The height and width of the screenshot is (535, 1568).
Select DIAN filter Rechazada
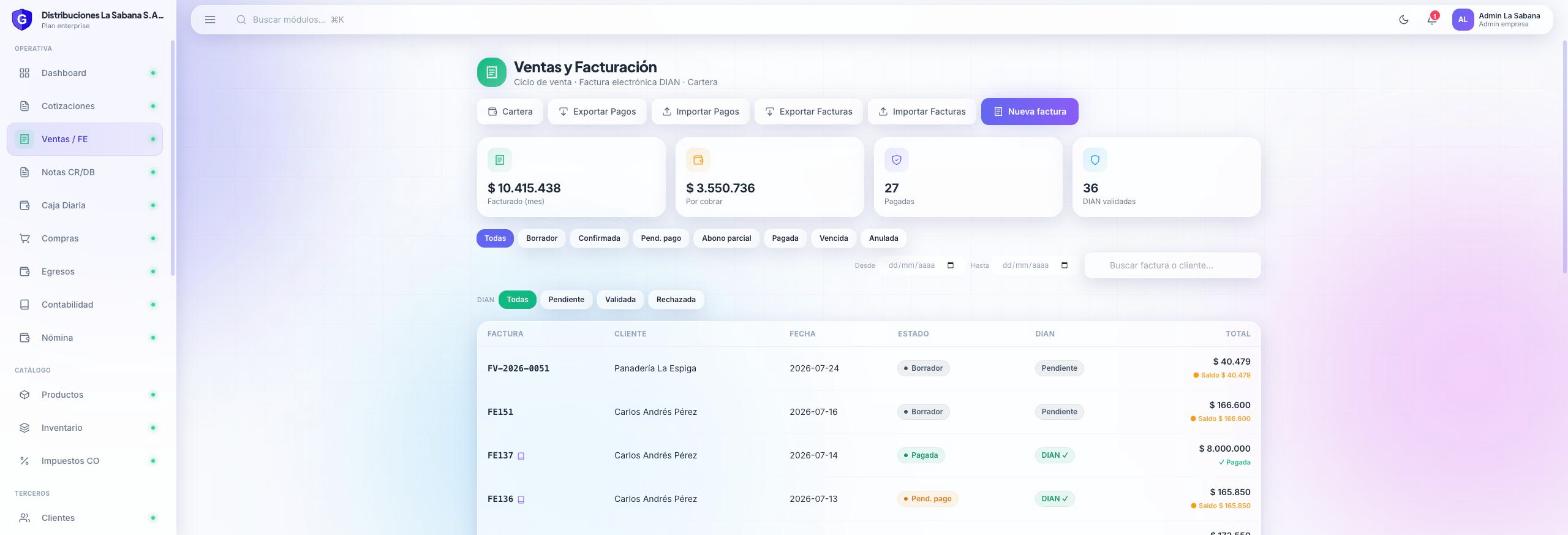(676, 299)
